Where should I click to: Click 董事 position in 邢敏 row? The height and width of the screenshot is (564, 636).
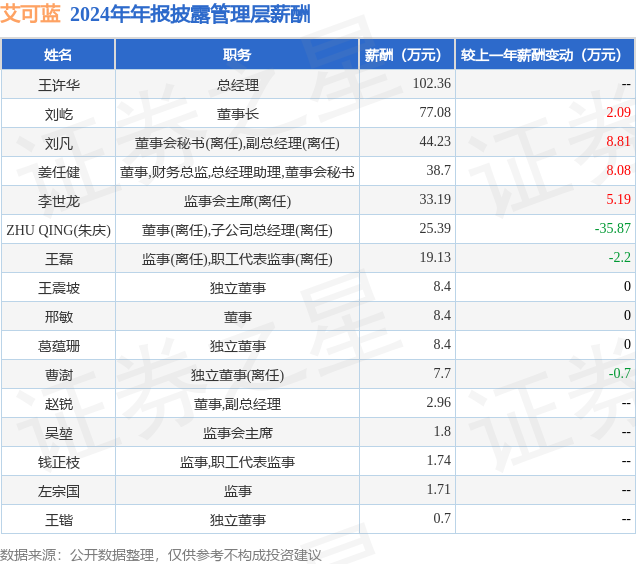click(x=238, y=317)
